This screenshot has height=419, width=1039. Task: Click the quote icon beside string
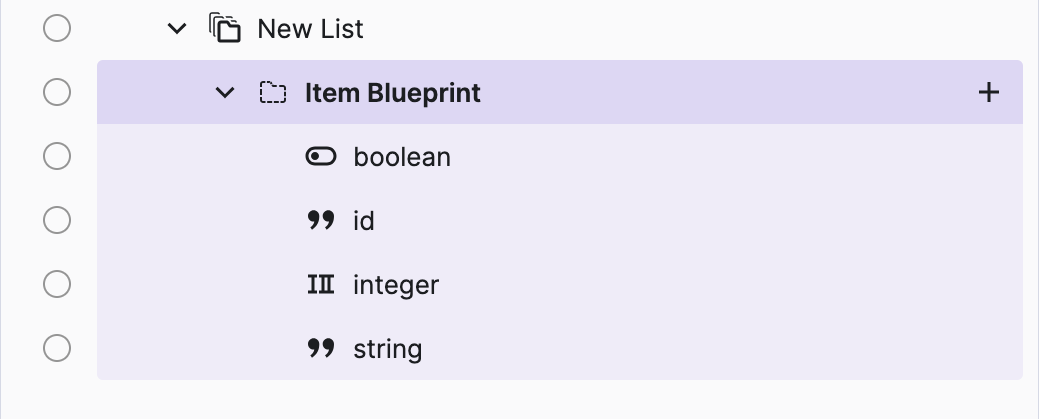[320, 349]
